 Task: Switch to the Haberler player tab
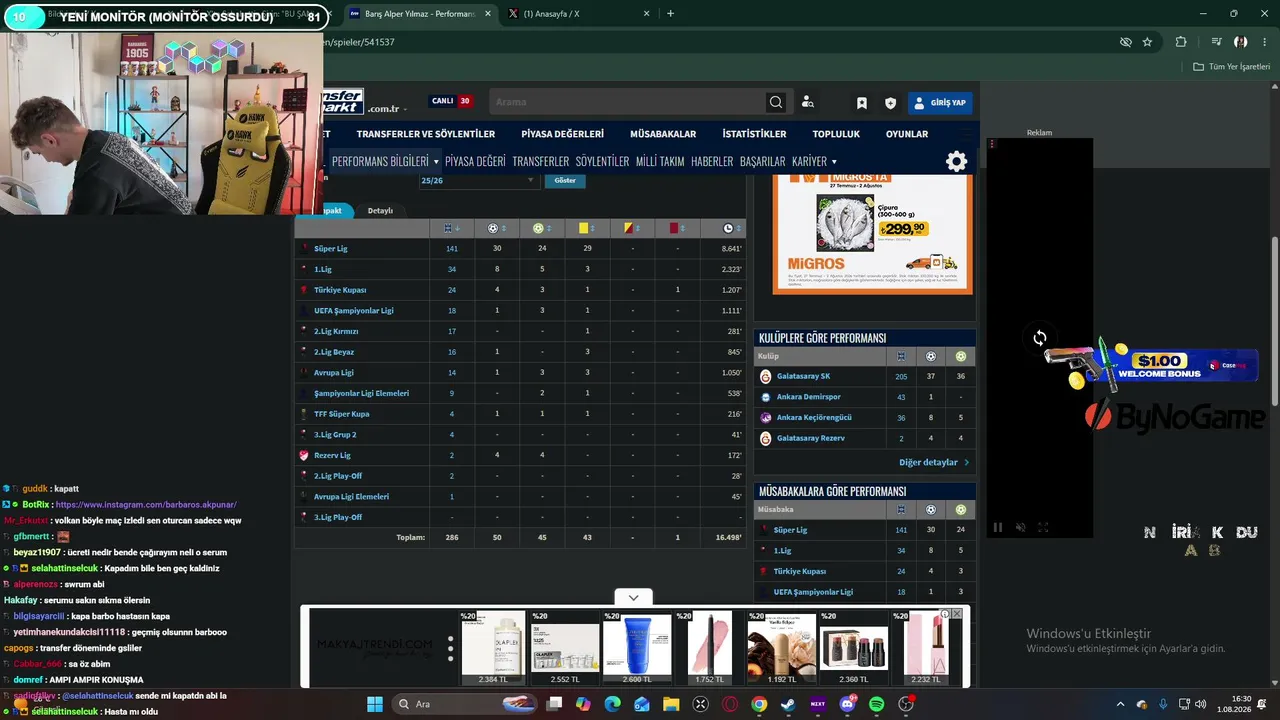[x=712, y=162]
